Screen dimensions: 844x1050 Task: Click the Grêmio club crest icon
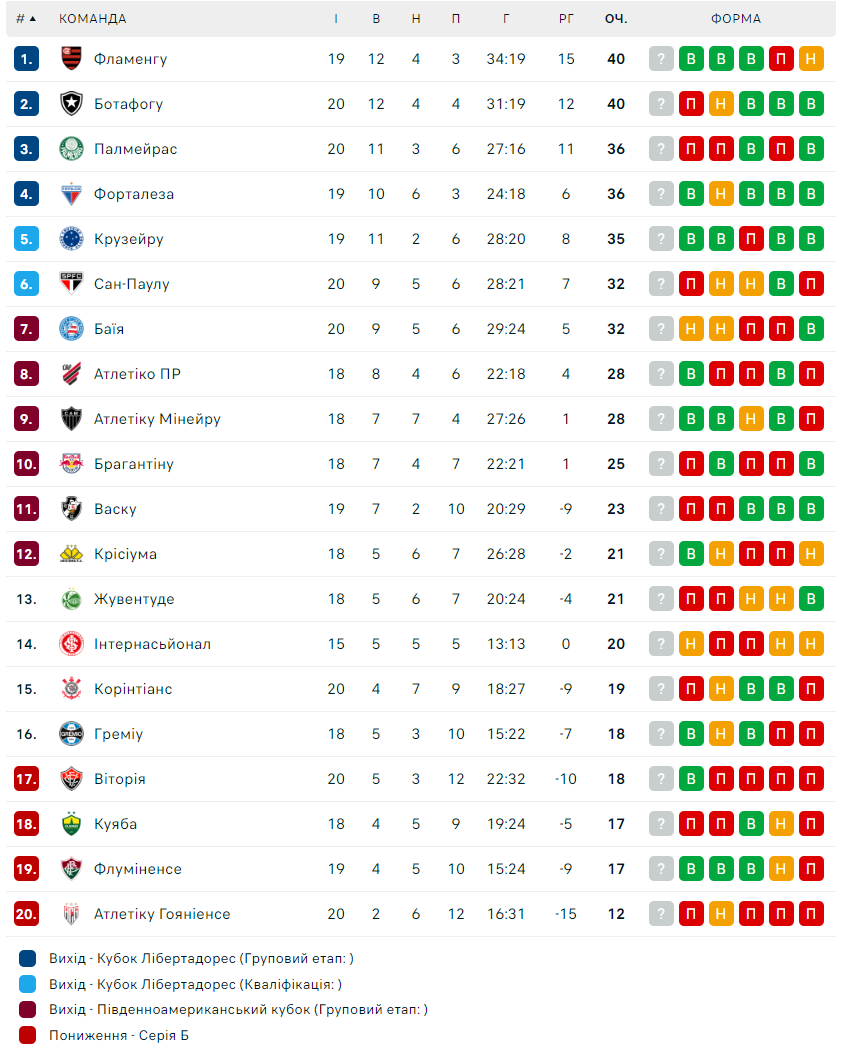coord(71,734)
